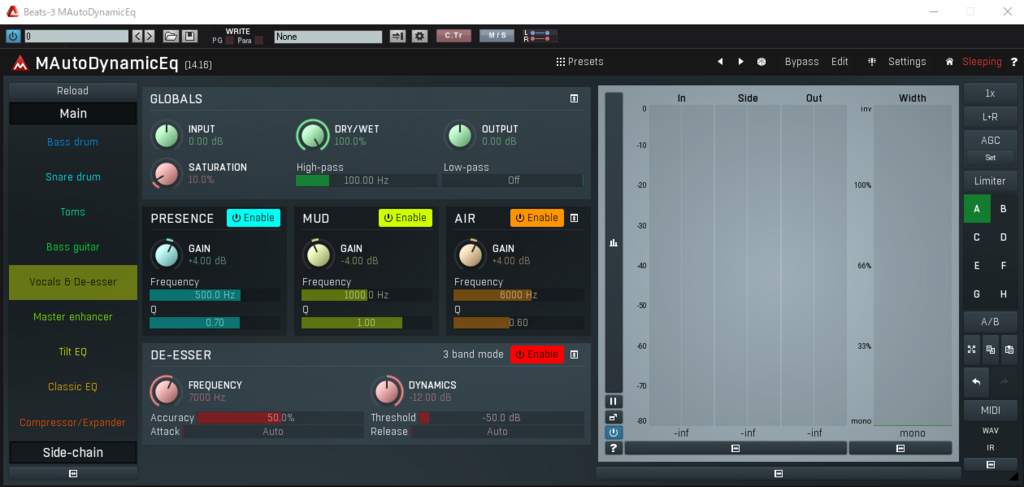Image resolution: width=1024 pixels, height=487 pixels.
Task: Click the routing arrow icon beside None field
Action: (x=398, y=37)
